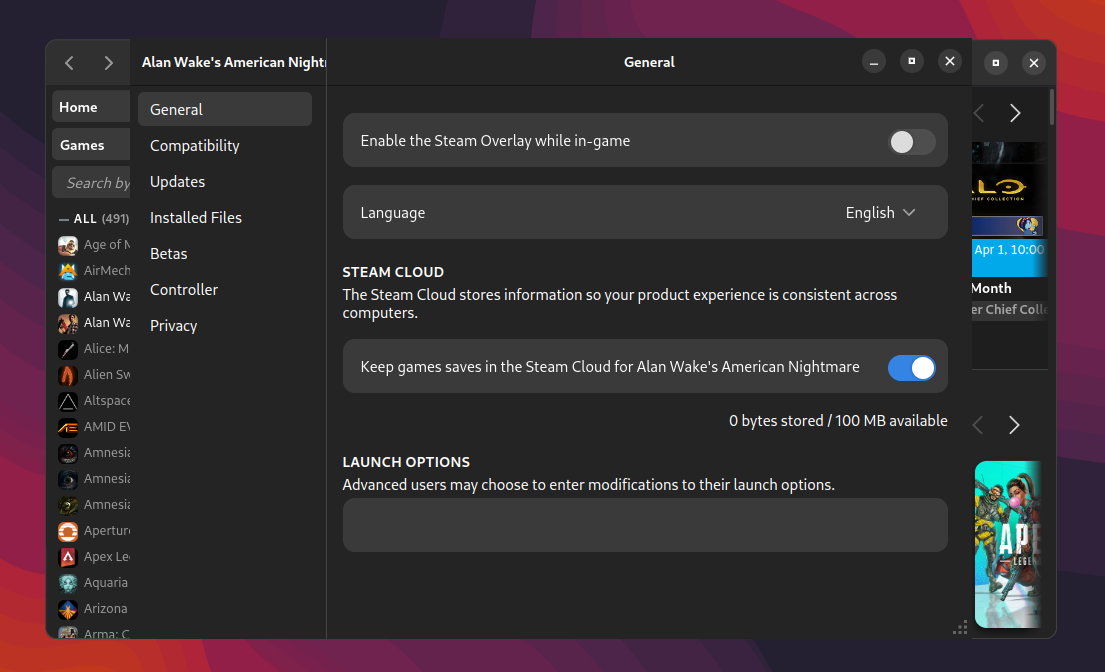Close the Steam library window behind

click(1034, 63)
